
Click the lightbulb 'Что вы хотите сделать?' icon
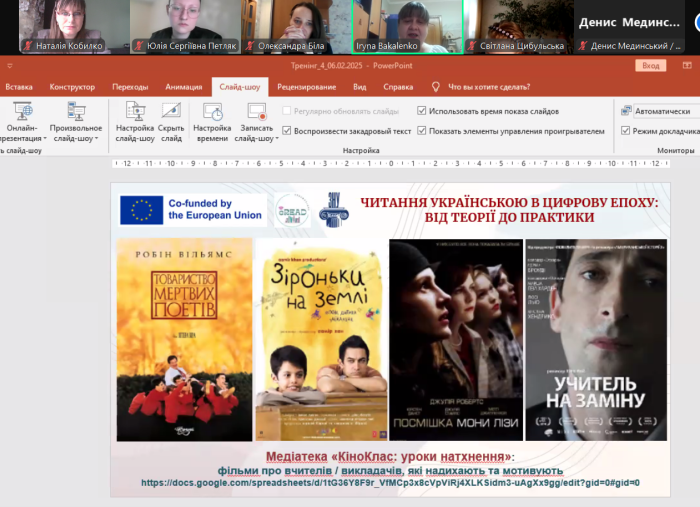[435, 87]
